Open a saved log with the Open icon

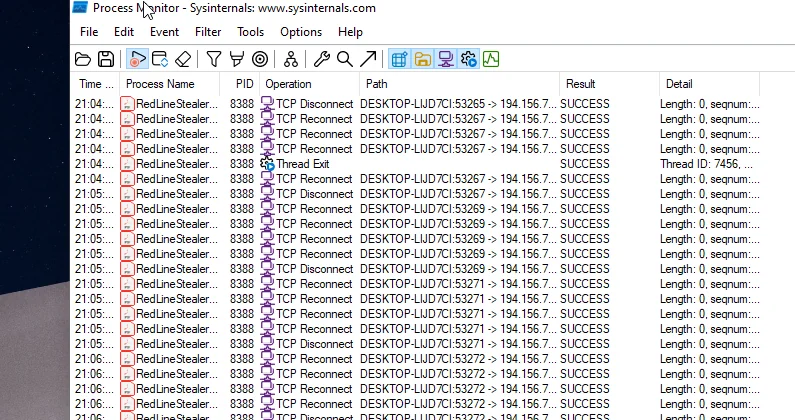coord(83,59)
